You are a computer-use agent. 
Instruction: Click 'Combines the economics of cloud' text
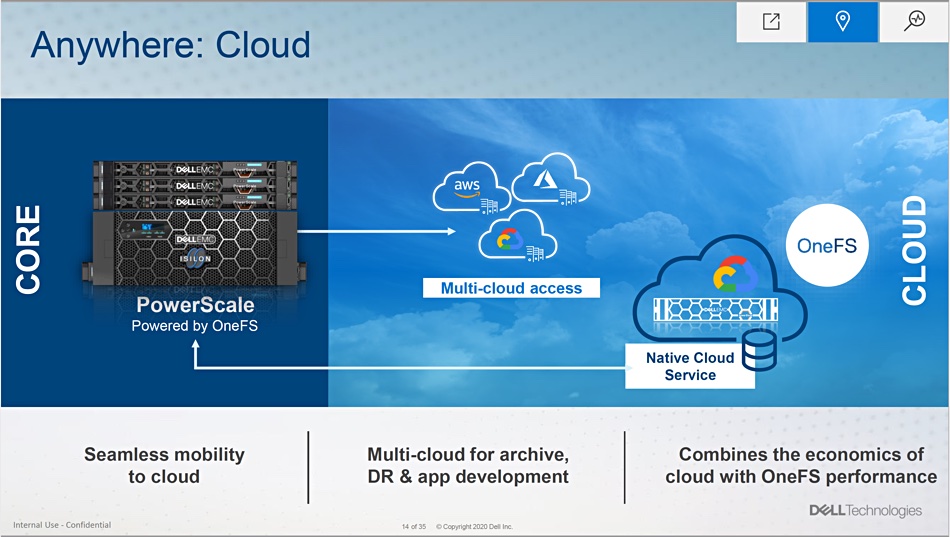[x=801, y=465]
